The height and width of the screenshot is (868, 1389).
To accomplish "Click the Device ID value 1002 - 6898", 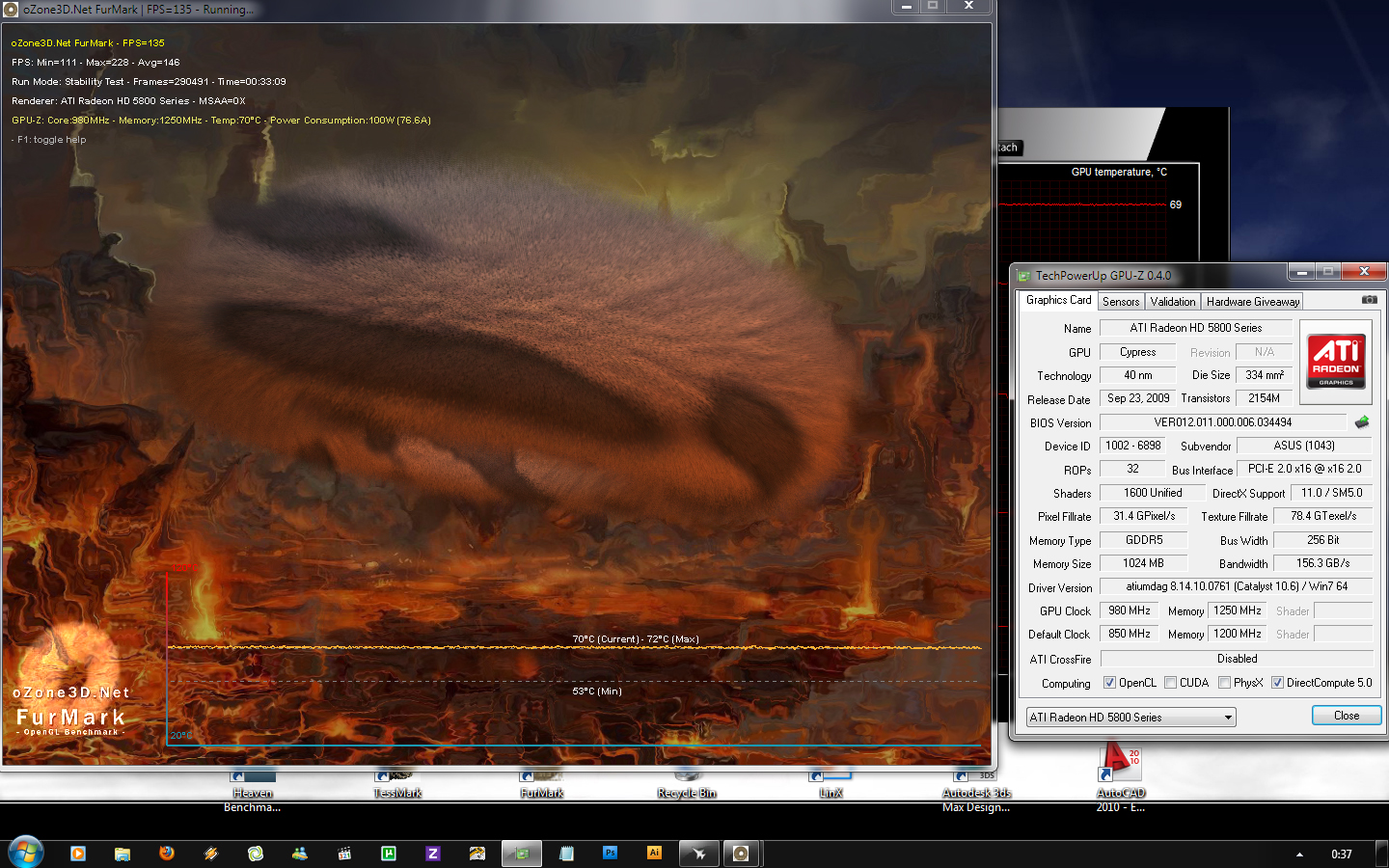I will point(1132,446).
